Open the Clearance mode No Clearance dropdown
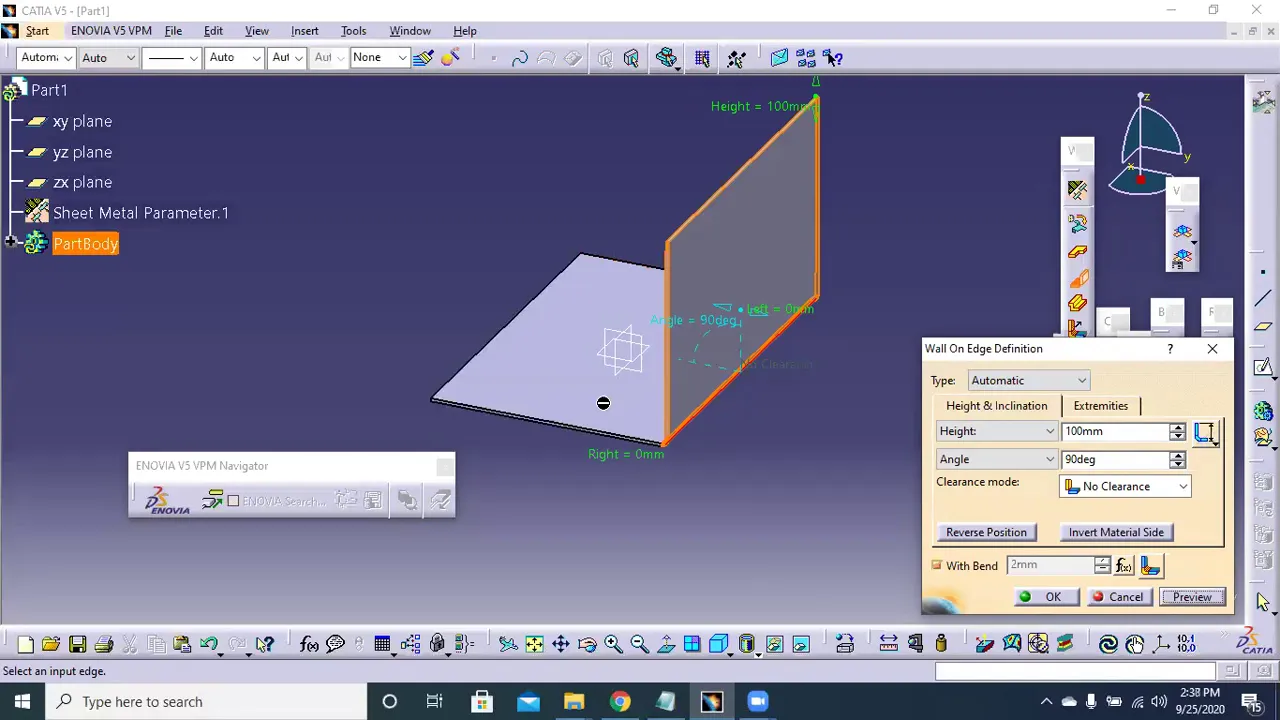The image size is (1280, 720). coord(1125,486)
